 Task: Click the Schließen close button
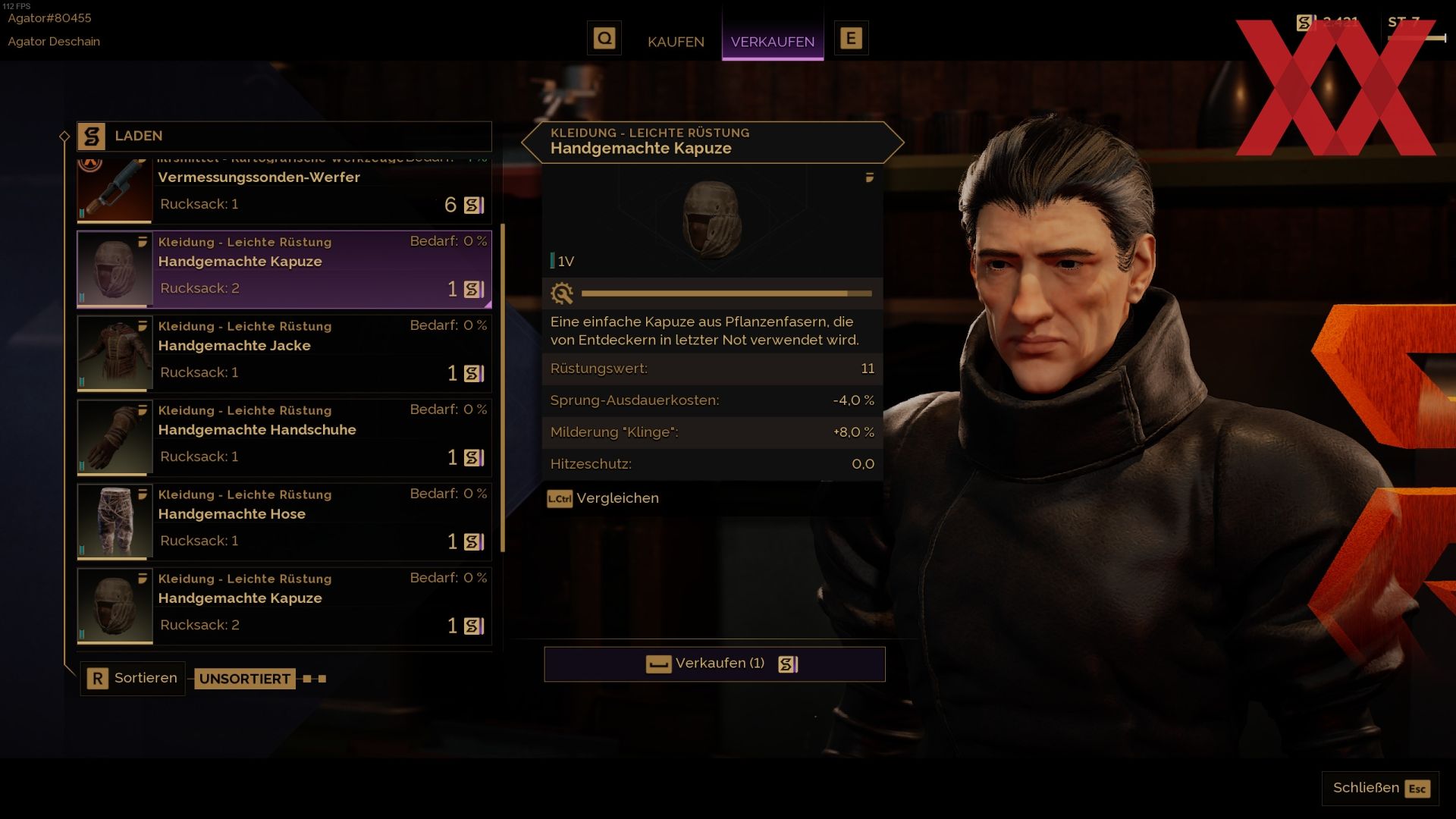tap(1380, 788)
